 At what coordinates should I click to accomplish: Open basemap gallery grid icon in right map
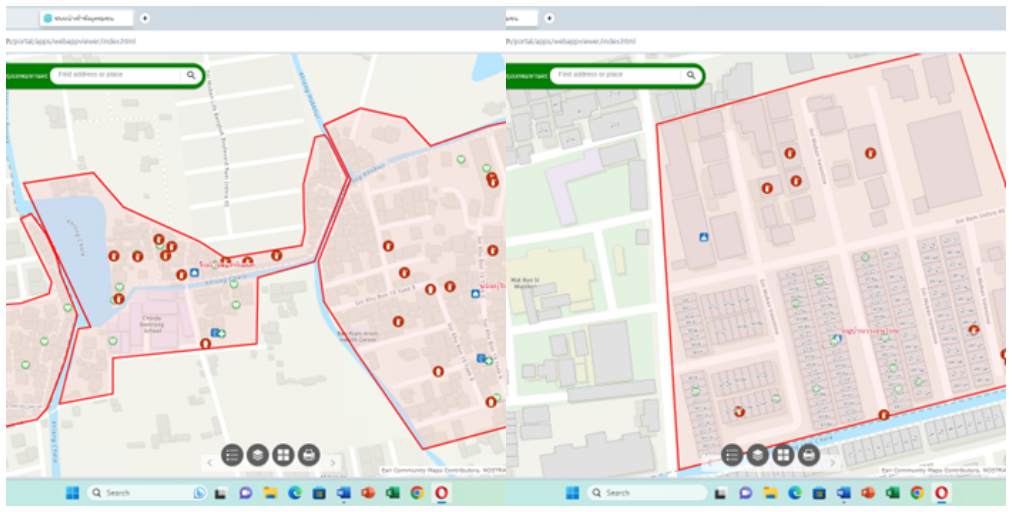pyautogui.click(x=783, y=455)
